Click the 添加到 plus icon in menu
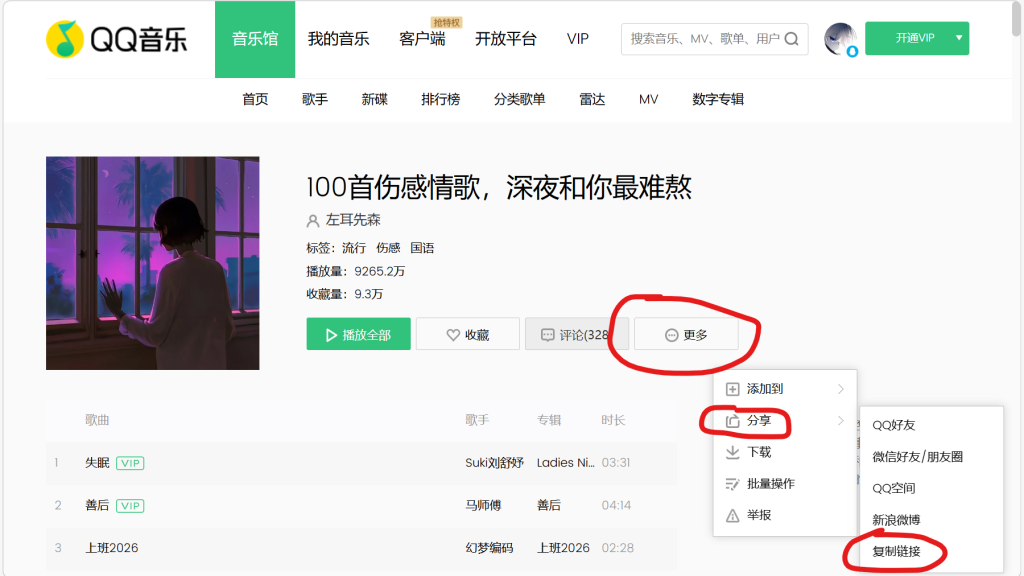The width and height of the screenshot is (1024, 576). coord(732,389)
